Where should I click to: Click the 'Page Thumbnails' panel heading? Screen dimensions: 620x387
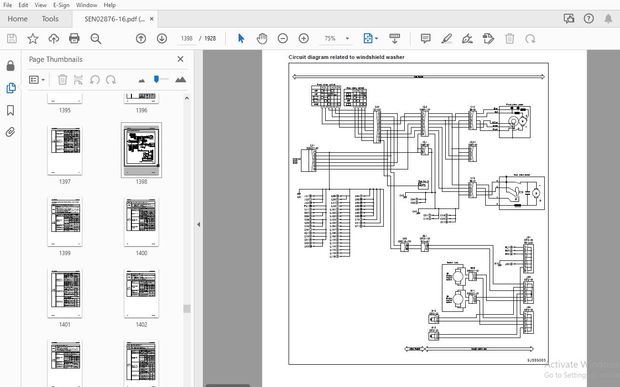[56, 59]
